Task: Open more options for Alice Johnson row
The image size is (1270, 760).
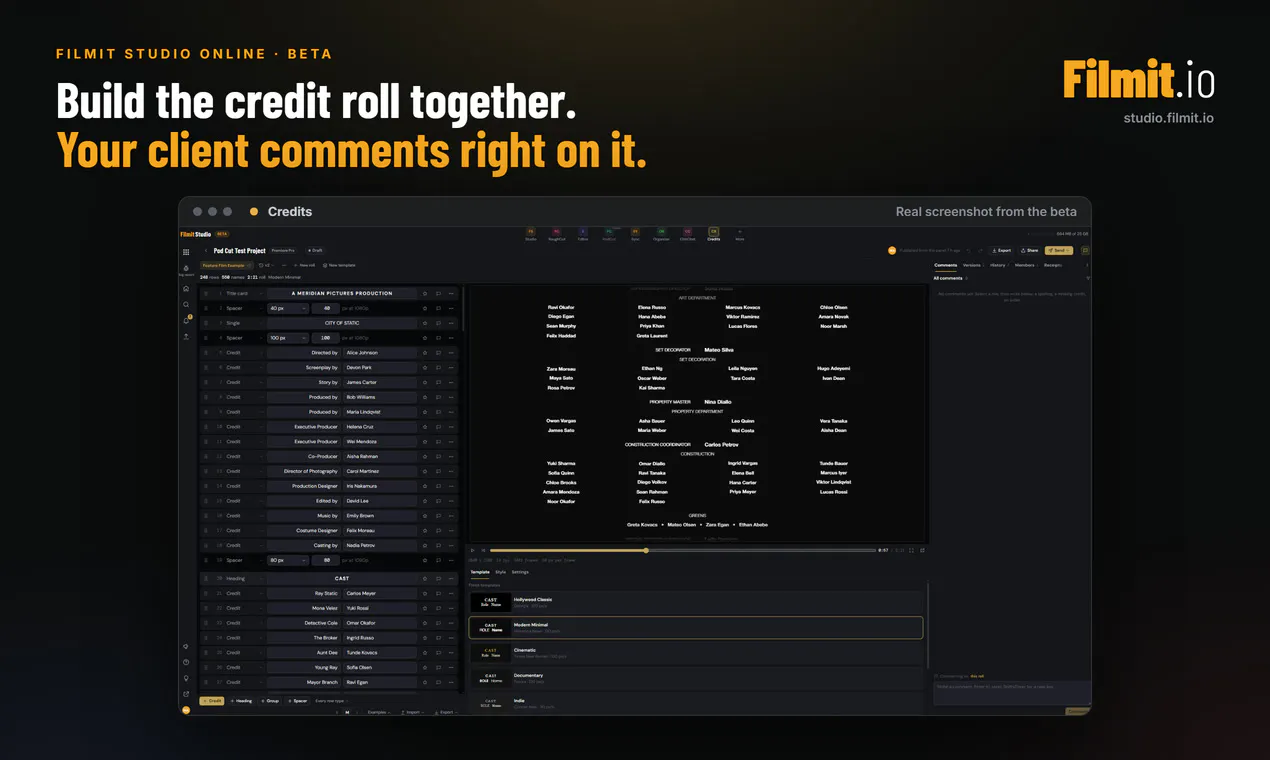Action: pos(451,353)
